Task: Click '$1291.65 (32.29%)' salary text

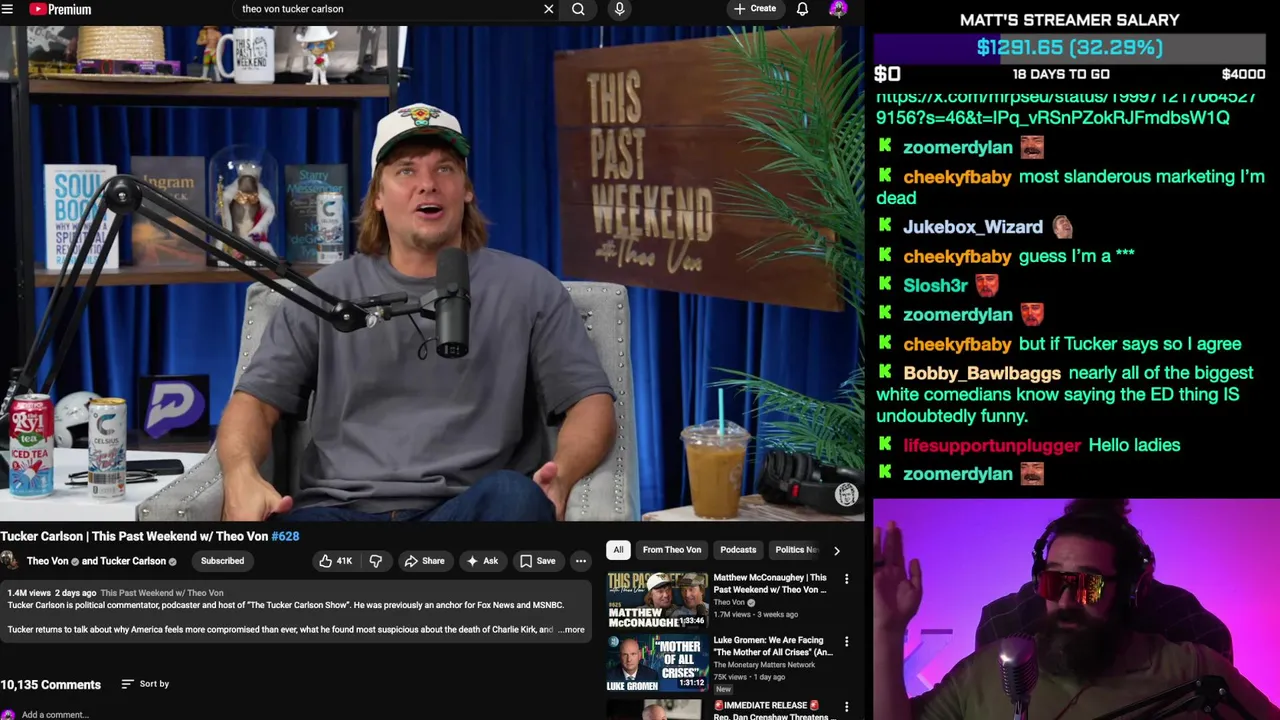Action: tap(1069, 48)
